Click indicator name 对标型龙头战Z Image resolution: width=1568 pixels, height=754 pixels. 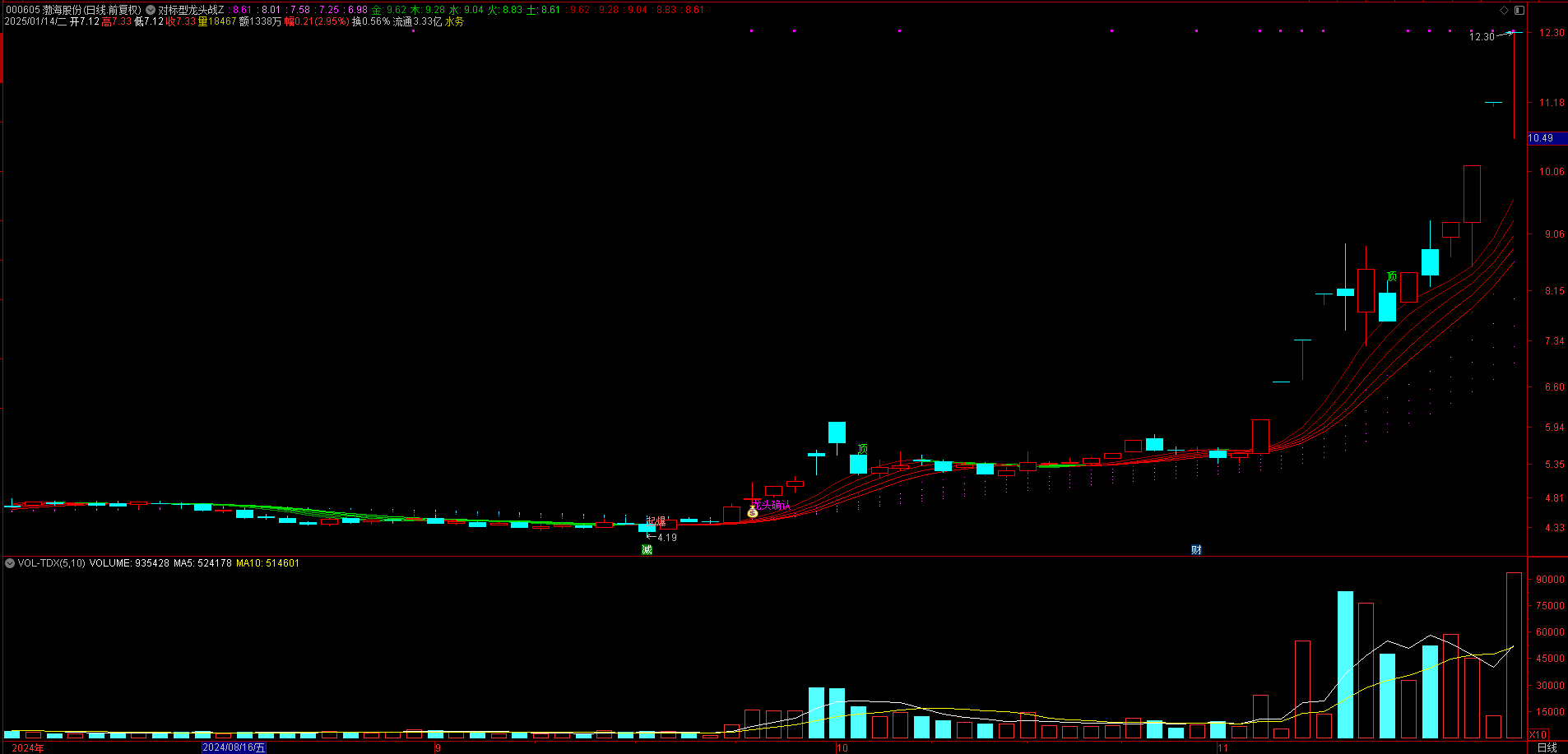click(191, 10)
